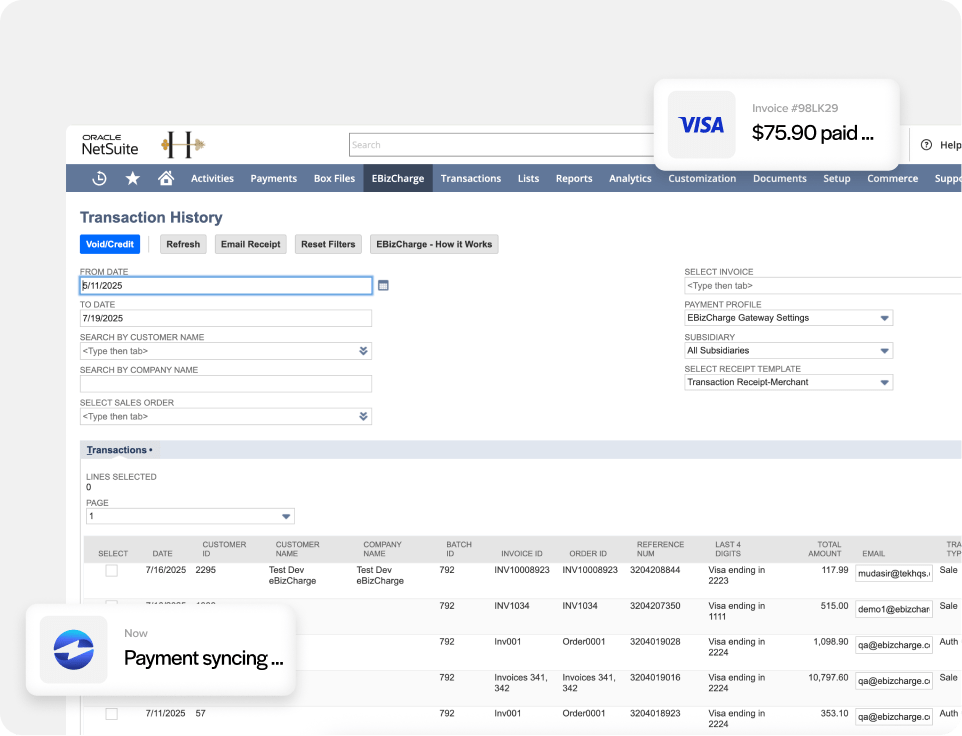Image resolution: width=962 pixels, height=736 pixels.
Task: Click EBizCharge - How it Works button
Action: [x=434, y=244]
